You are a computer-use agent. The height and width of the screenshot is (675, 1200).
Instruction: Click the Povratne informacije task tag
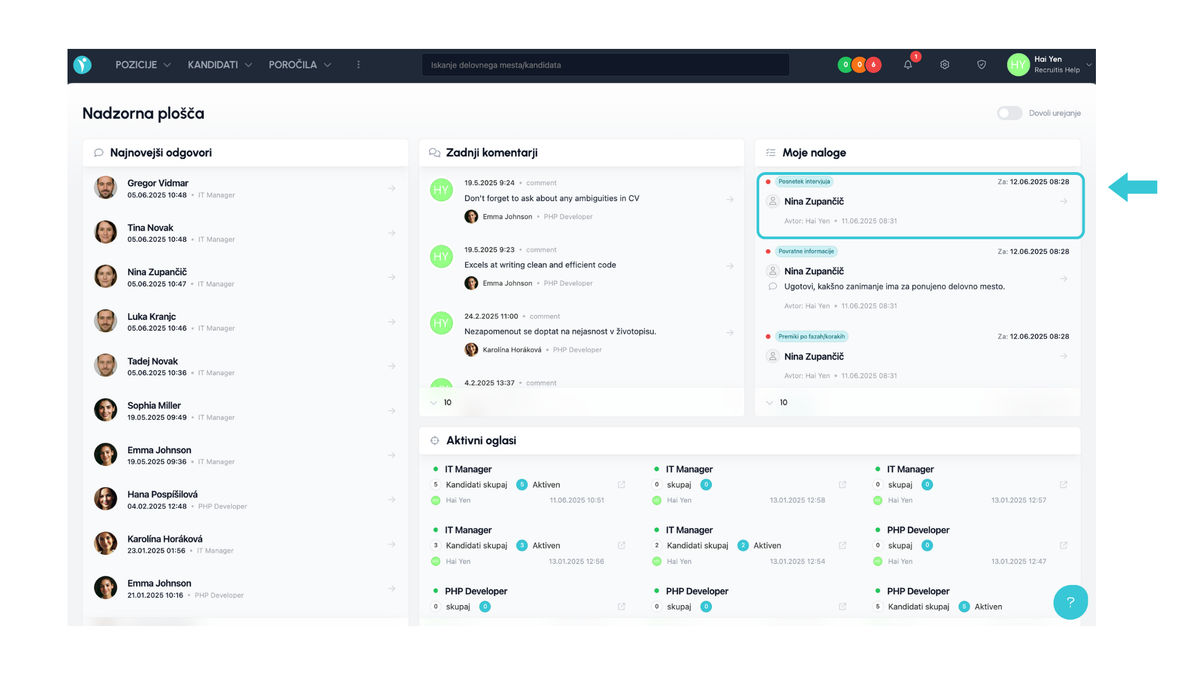[806, 251]
